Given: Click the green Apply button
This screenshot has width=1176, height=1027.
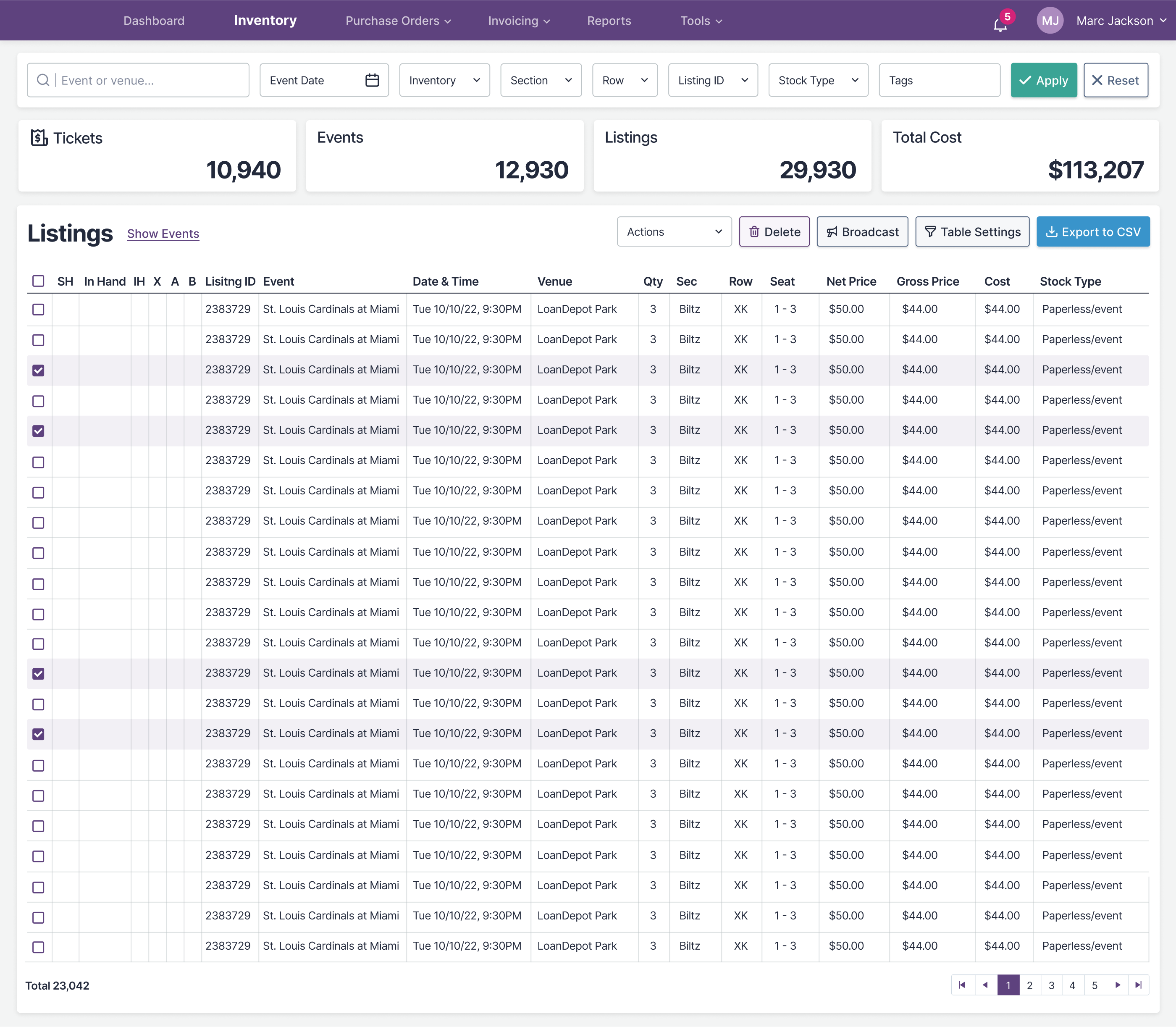Looking at the screenshot, I should [1044, 80].
